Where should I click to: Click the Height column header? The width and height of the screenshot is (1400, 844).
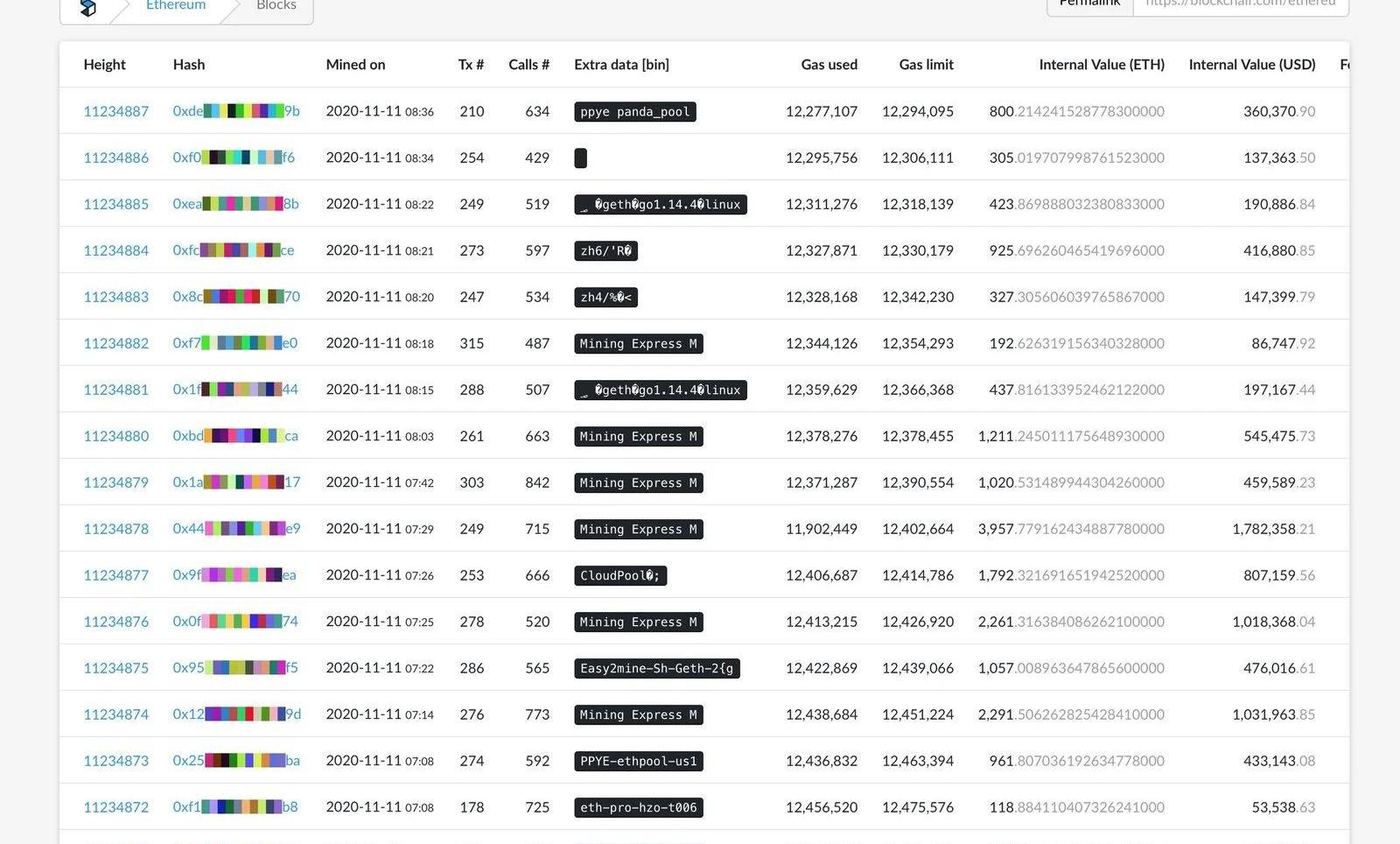104,65
